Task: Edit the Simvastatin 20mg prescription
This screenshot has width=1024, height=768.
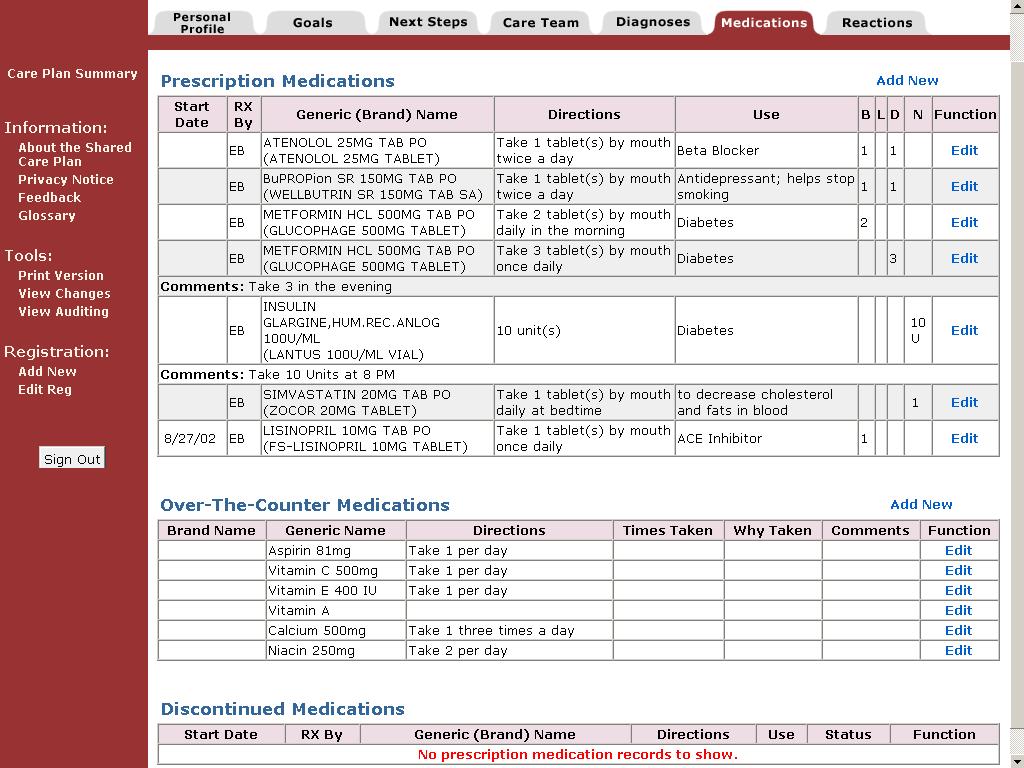Action: [964, 402]
